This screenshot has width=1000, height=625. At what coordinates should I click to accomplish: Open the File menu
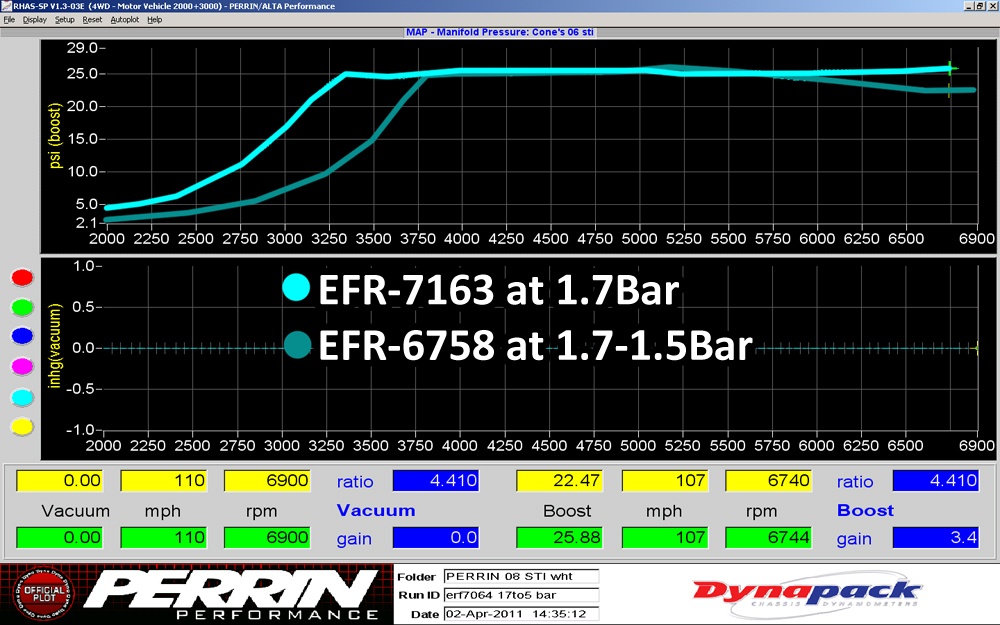[x=9, y=20]
